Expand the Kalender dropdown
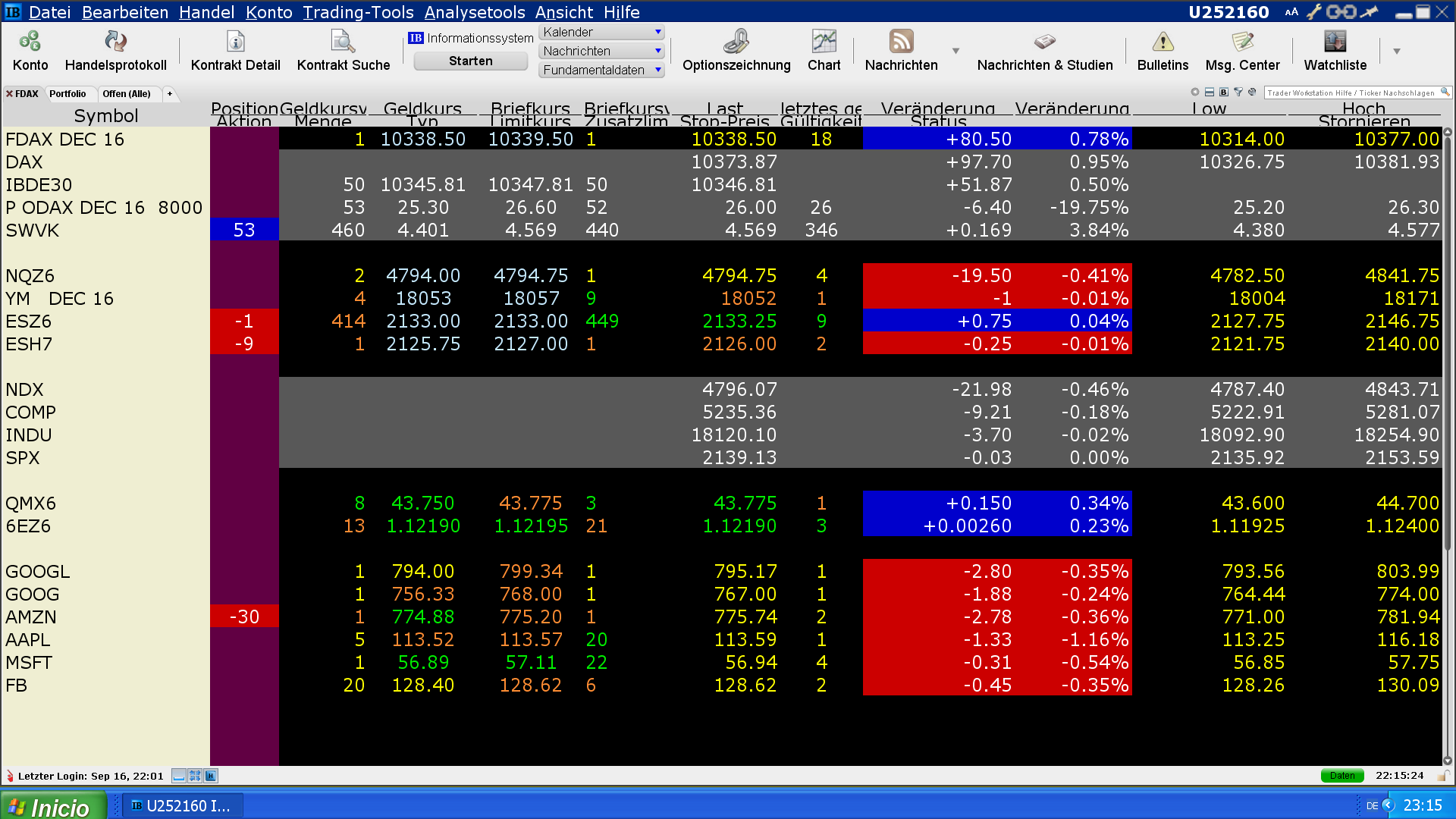Image resolution: width=1456 pixels, height=819 pixels. 657,32
